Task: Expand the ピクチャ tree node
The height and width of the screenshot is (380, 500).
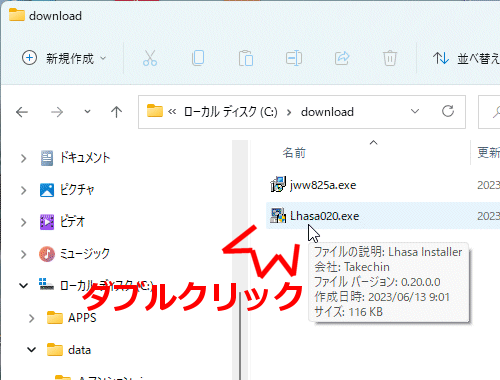Action: pos(23,190)
